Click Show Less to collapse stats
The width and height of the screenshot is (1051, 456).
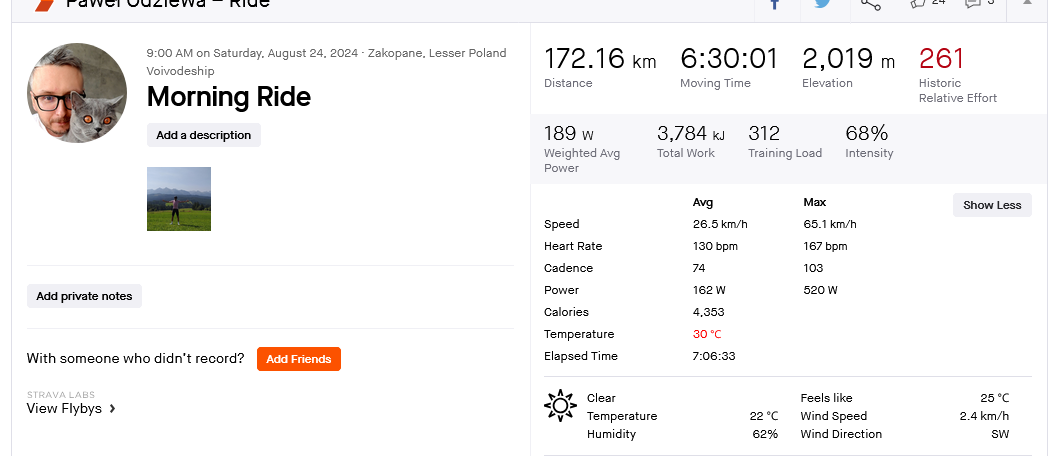992,205
